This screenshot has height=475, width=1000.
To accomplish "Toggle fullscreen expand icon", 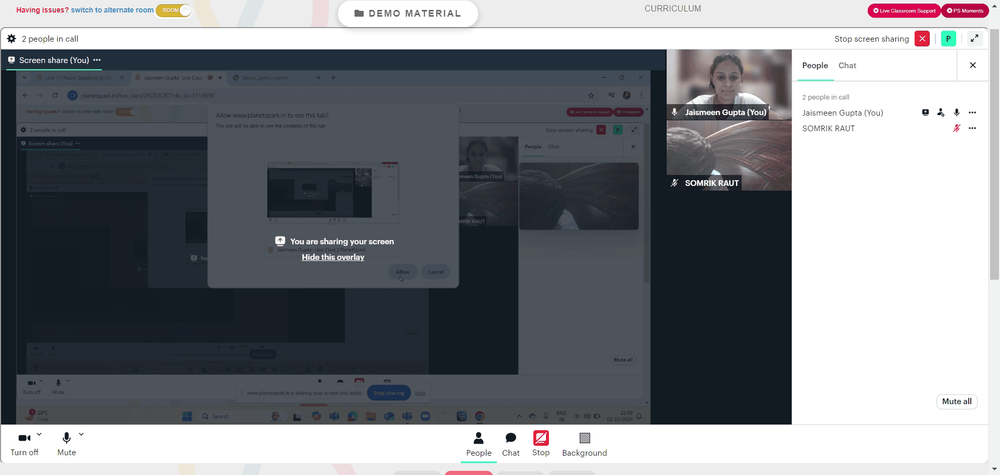I will pos(974,39).
